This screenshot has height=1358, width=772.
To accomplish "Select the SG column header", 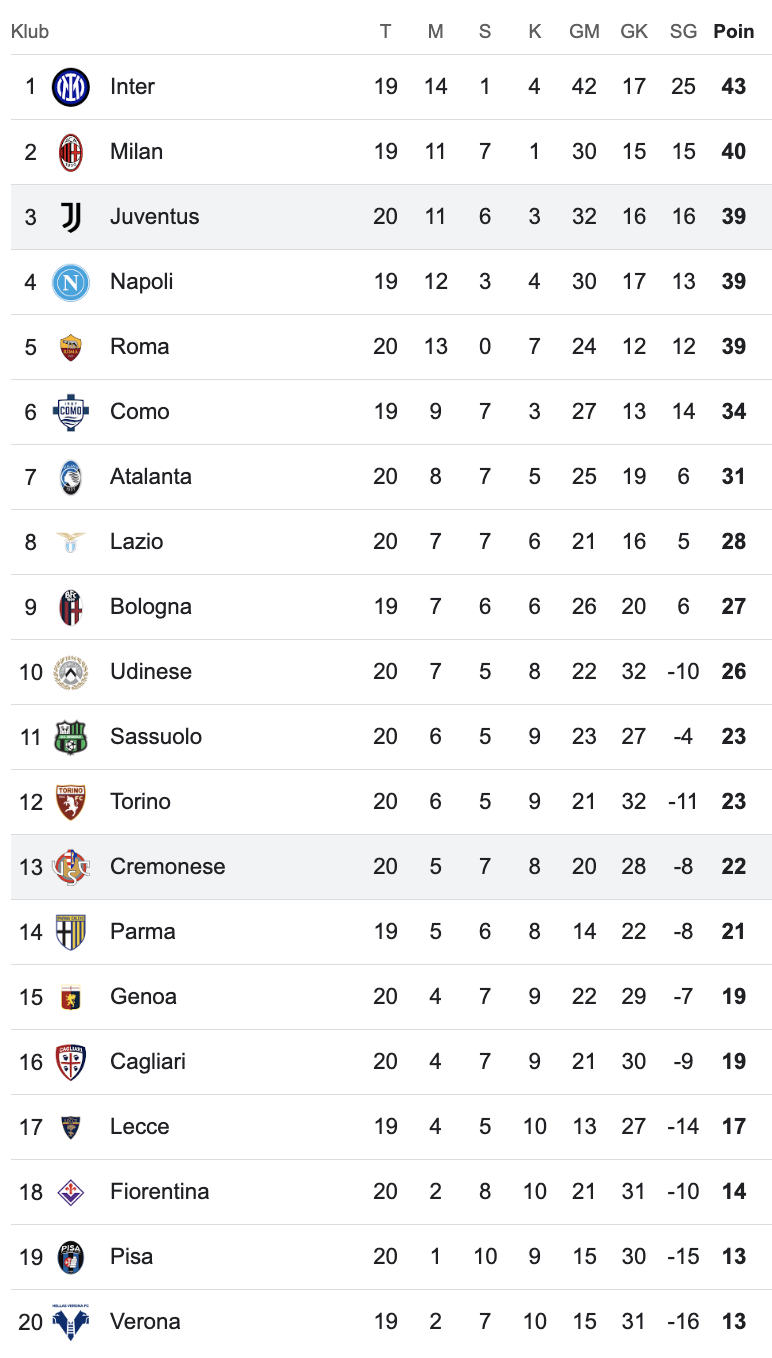I will [x=683, y=32].
